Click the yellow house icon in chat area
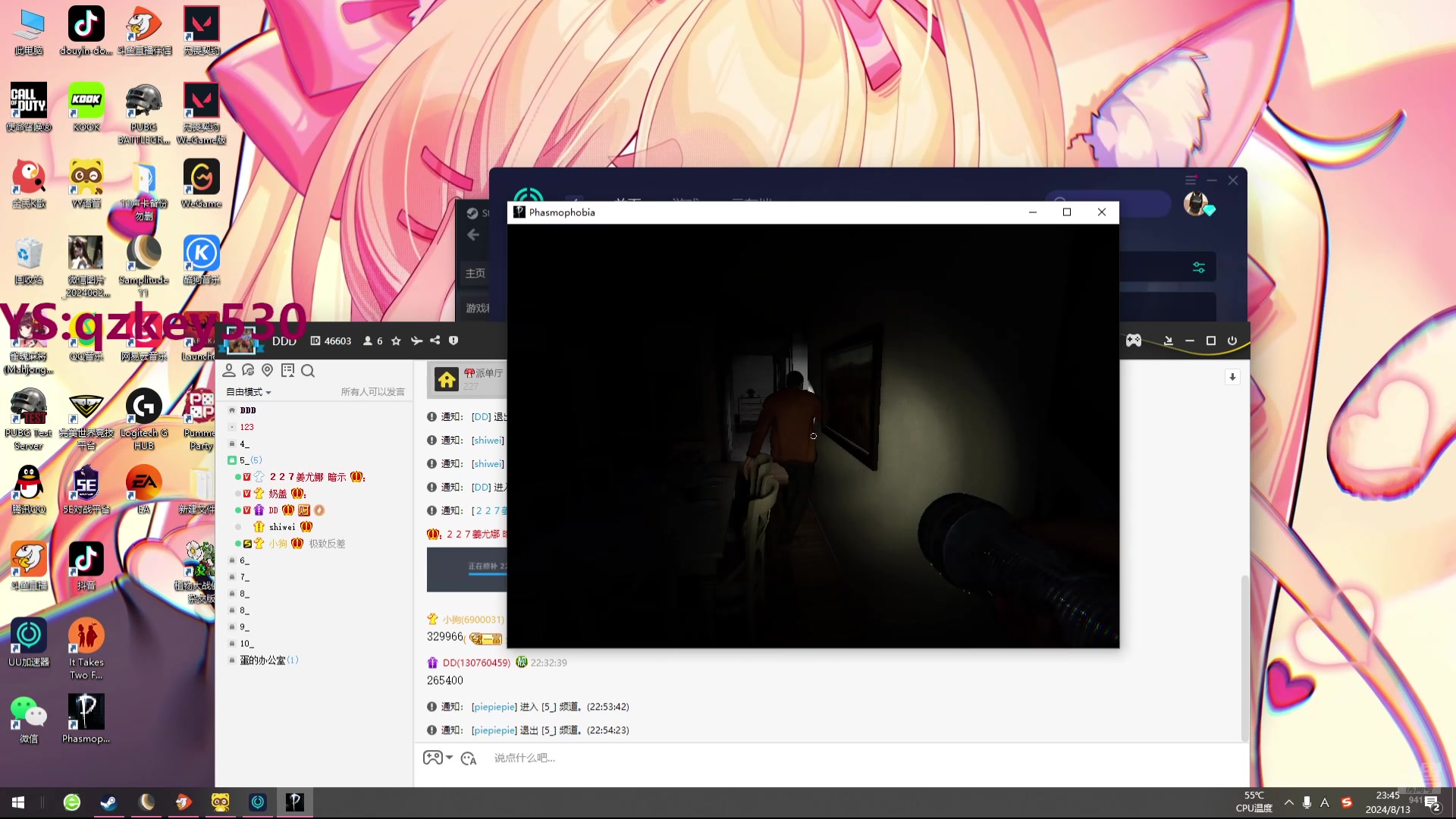Image resolution: width=1456 pixels, height=819 pixels. (447, 379)
